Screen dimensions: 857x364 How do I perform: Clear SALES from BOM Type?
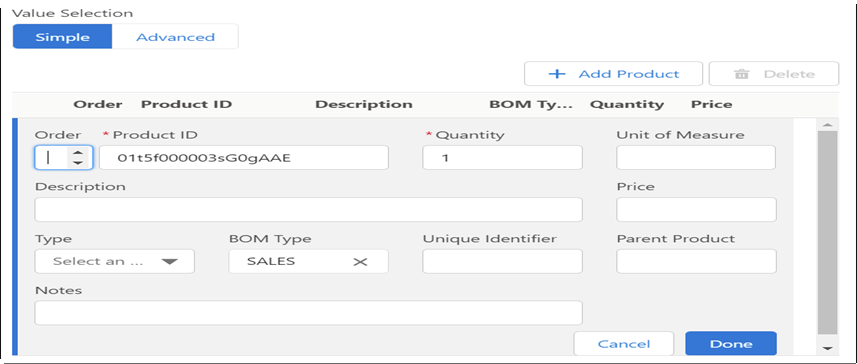[360, 262]
